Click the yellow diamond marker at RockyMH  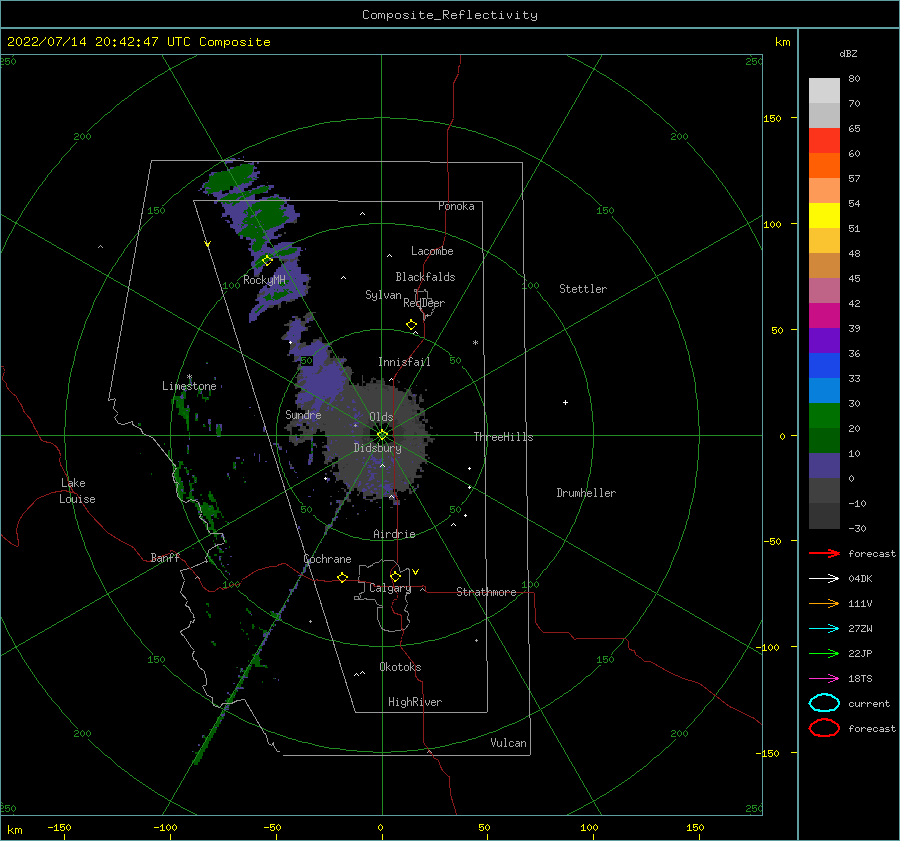click(267, 261)
